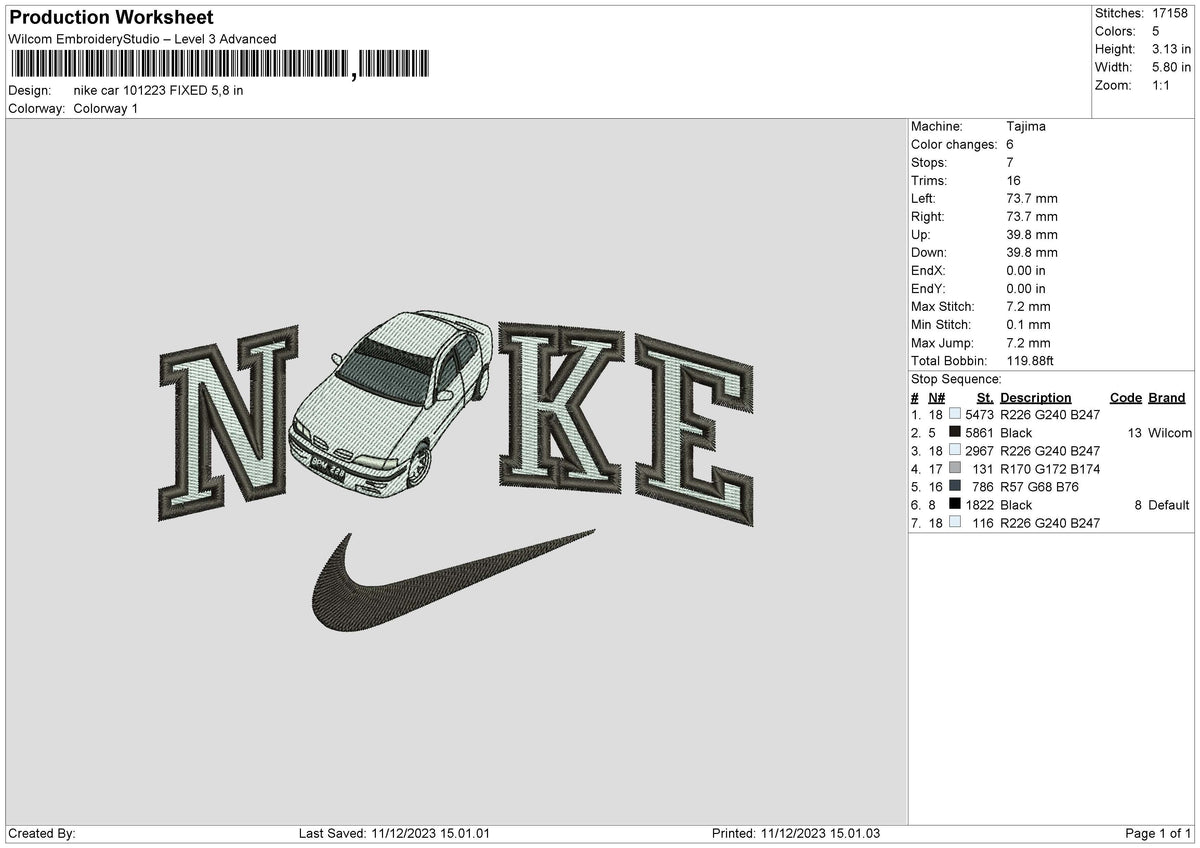Click code "13" in stop 2 row

[1134, 433]
